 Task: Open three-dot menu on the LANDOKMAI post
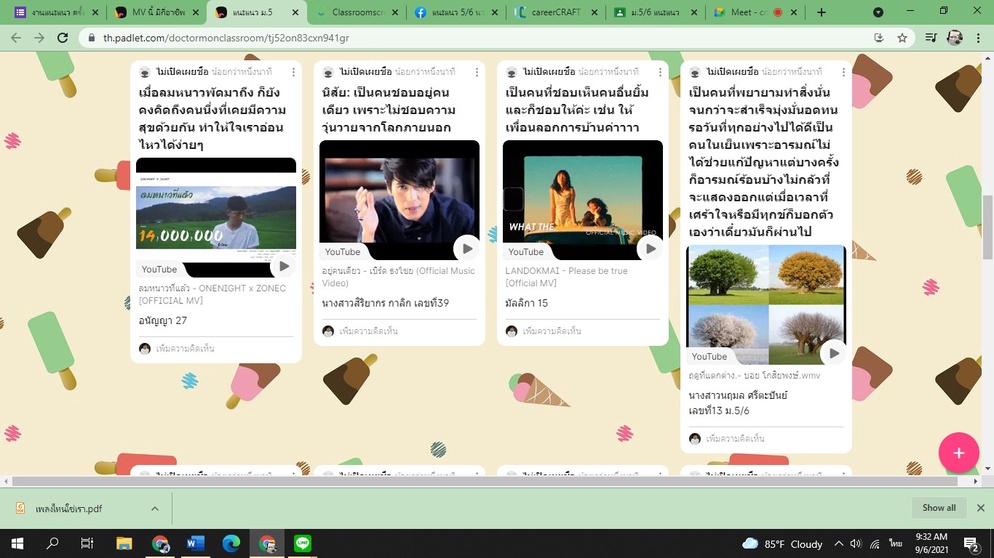point(660,72)
